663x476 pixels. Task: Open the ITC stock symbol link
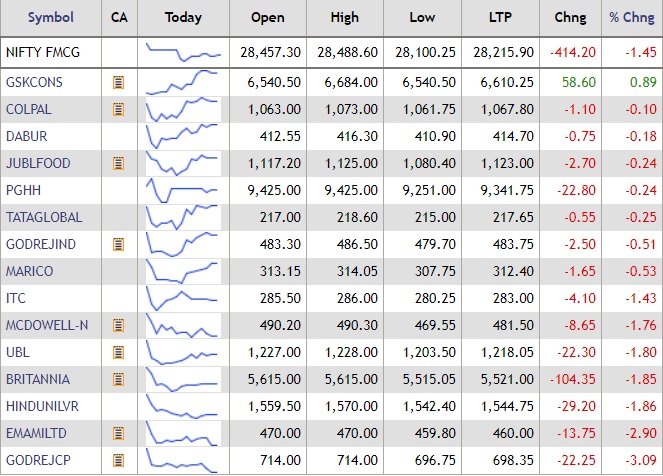click(15, 298)
